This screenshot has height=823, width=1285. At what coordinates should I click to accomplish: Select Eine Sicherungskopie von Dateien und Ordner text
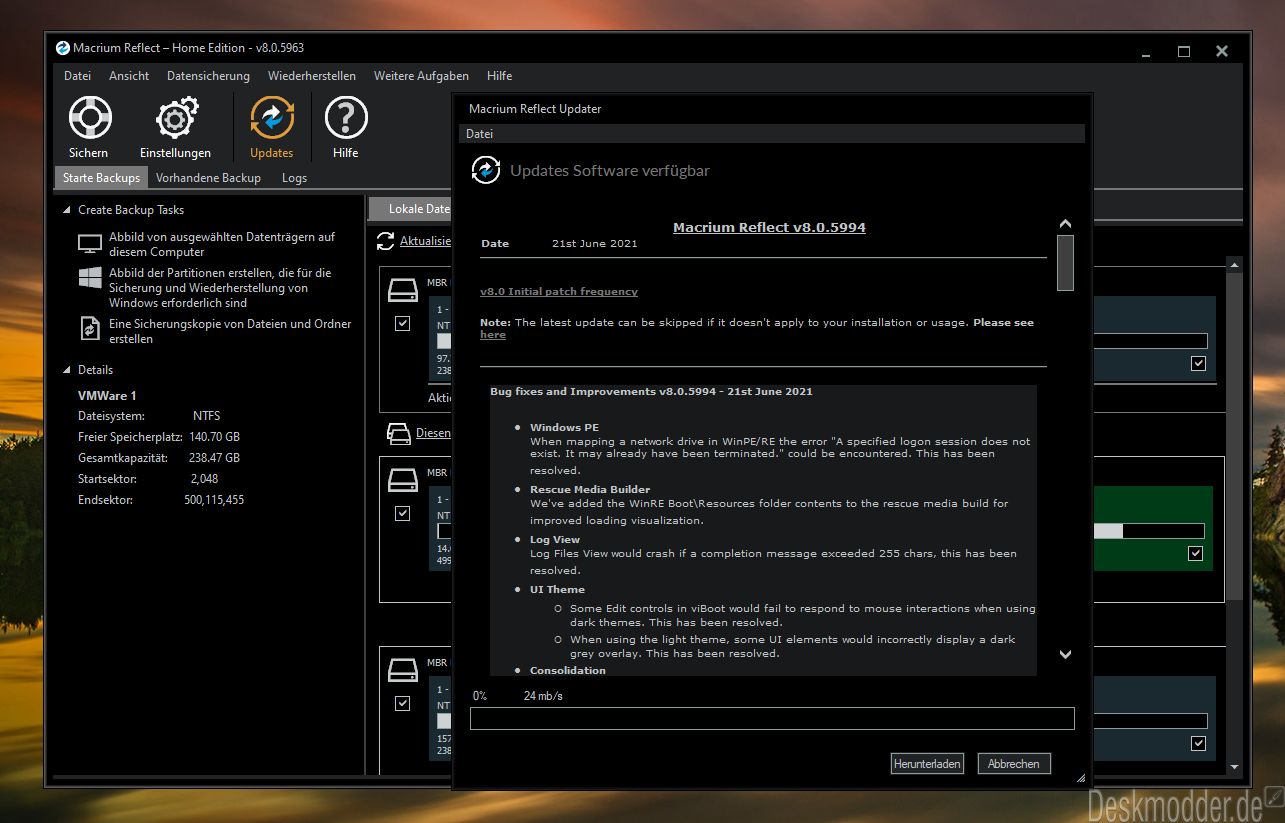tap(230, 331)
